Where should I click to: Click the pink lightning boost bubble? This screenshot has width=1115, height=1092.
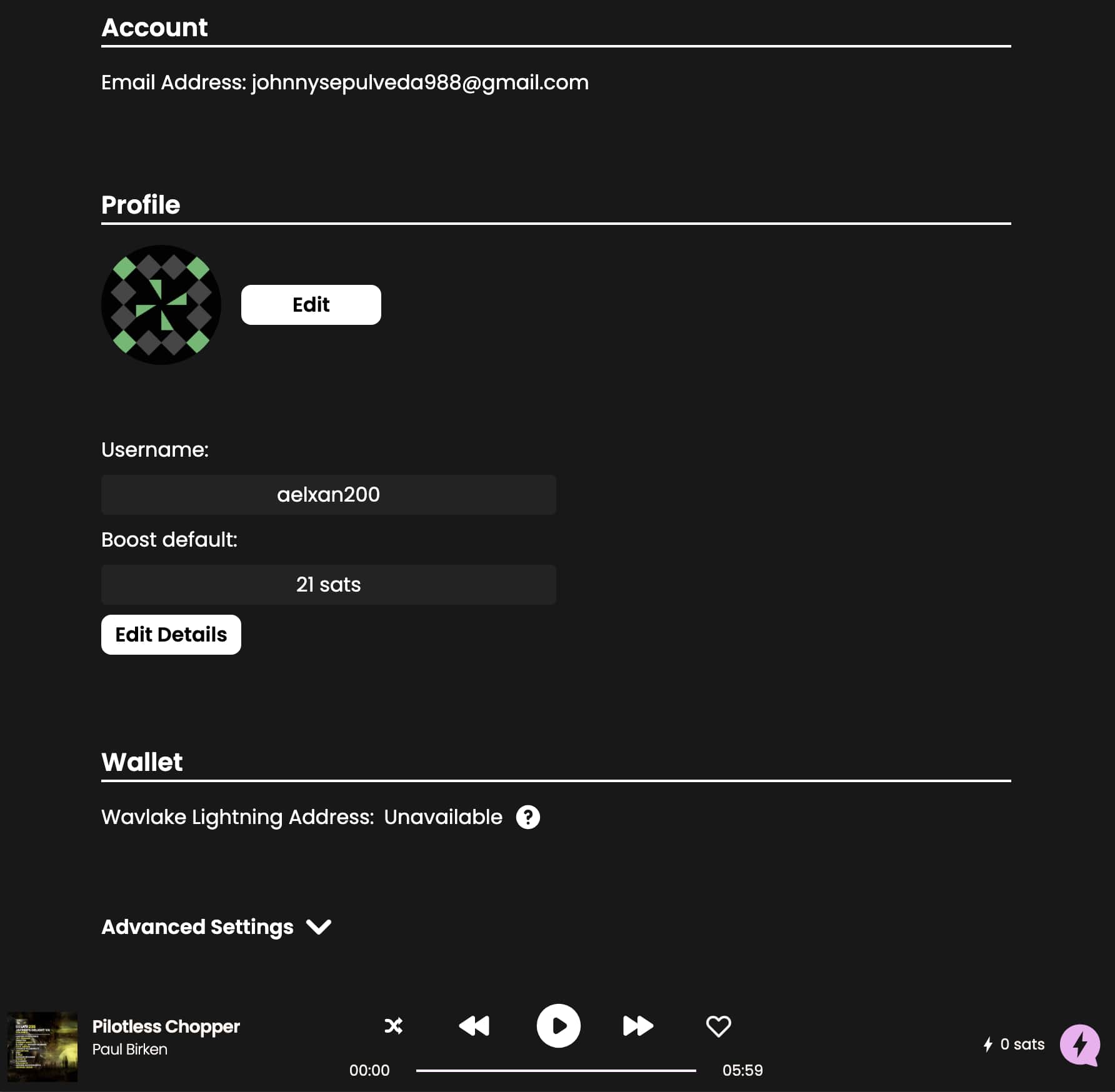coord(1080,1045)
